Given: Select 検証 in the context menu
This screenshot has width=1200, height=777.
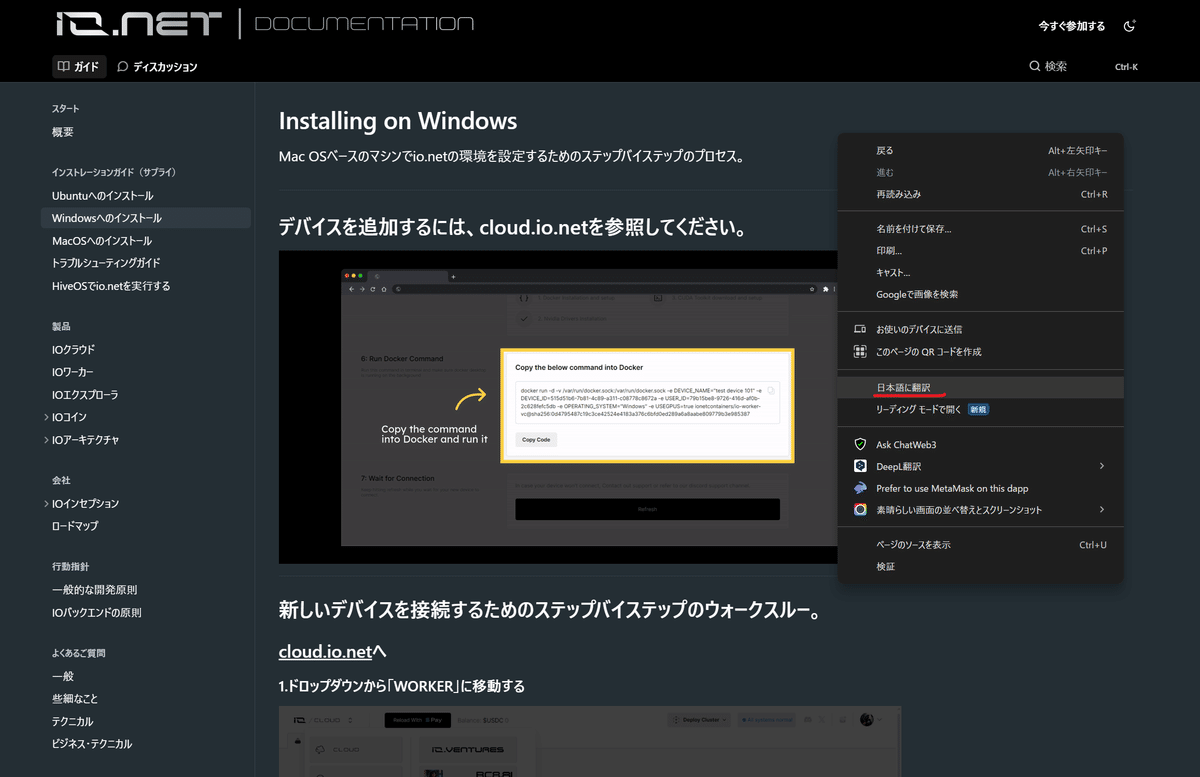Looking at the screenshot, I should 980,567.
